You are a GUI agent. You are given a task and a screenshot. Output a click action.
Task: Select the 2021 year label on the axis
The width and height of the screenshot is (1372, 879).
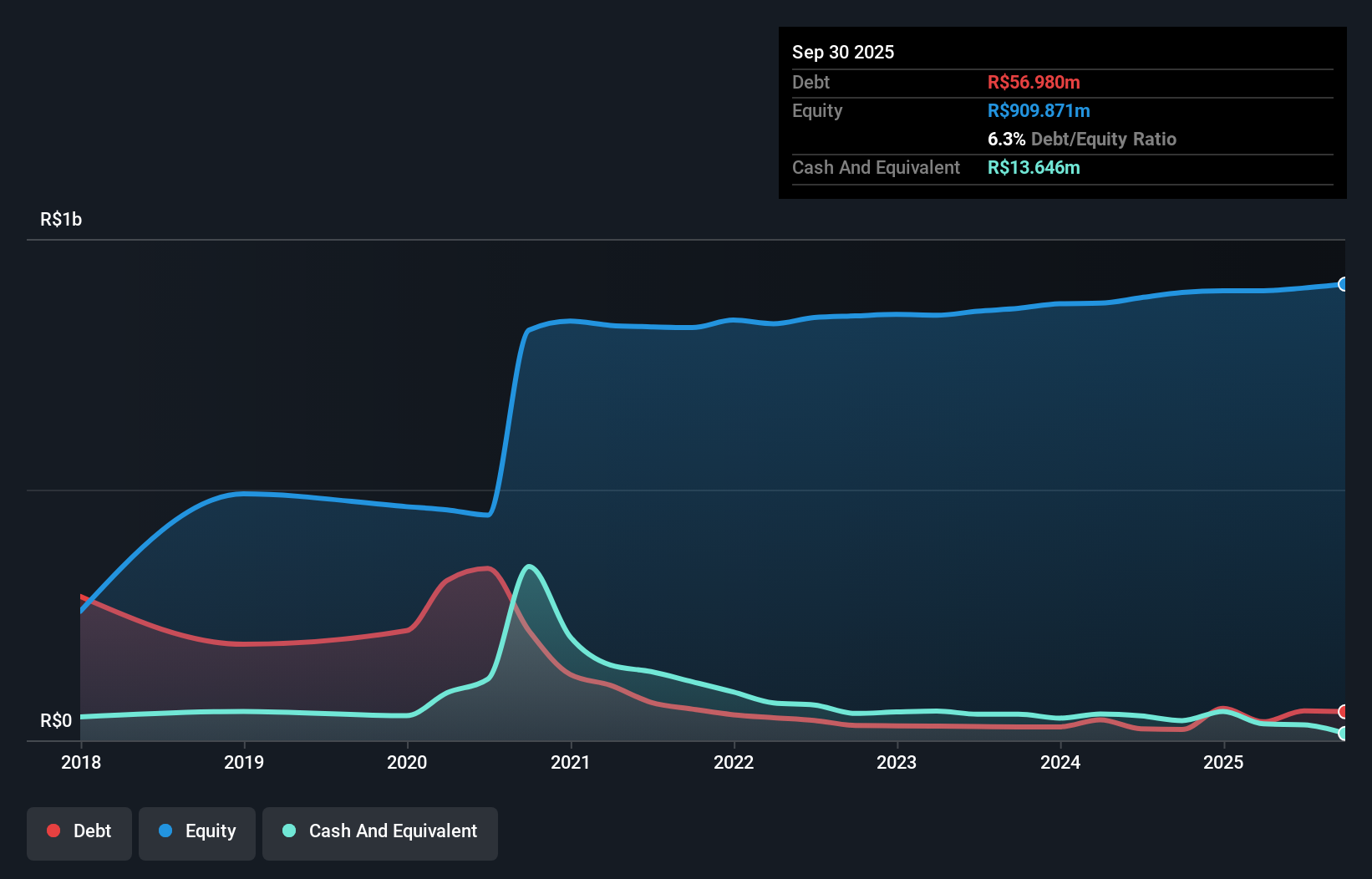pyautogui.click(x=572, y=762)
